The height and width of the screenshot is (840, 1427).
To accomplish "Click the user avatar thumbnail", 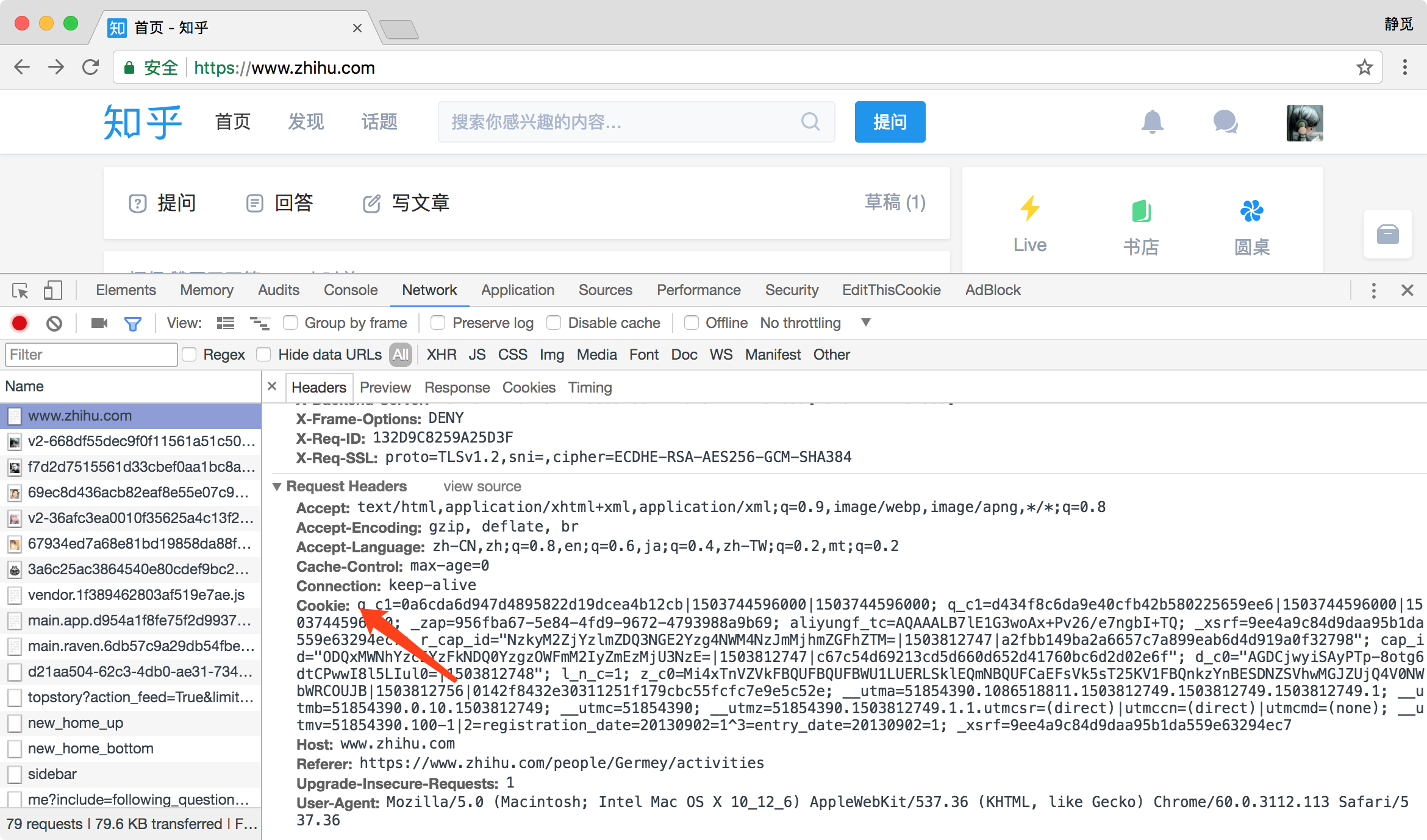I will tap(1305, 123).
